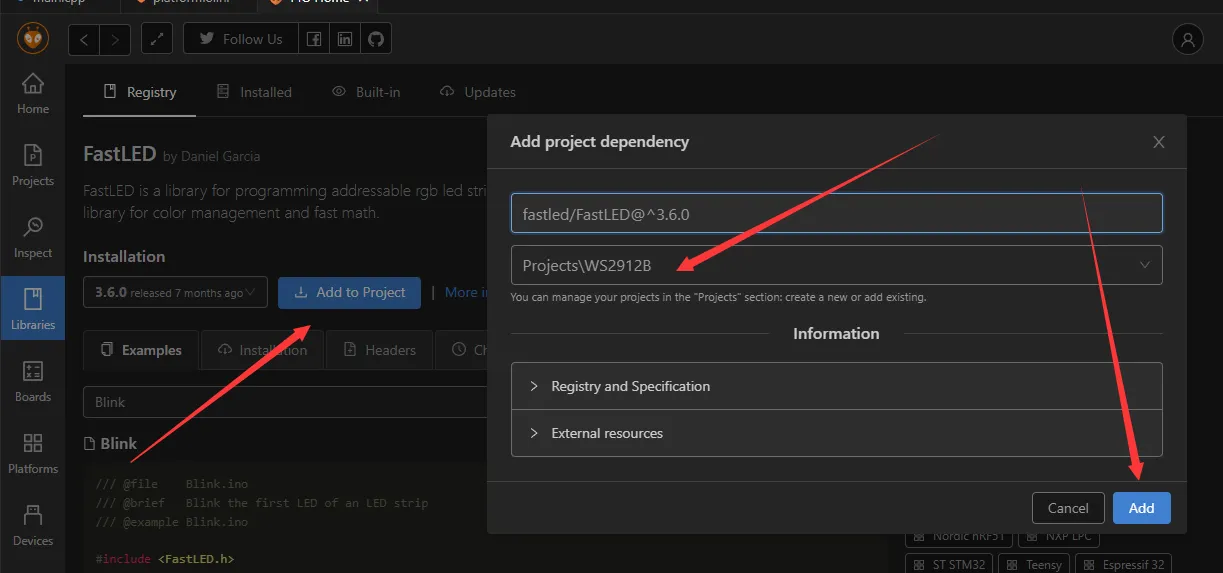
Task: Click the Add to Project button
Action: (349, 293)
